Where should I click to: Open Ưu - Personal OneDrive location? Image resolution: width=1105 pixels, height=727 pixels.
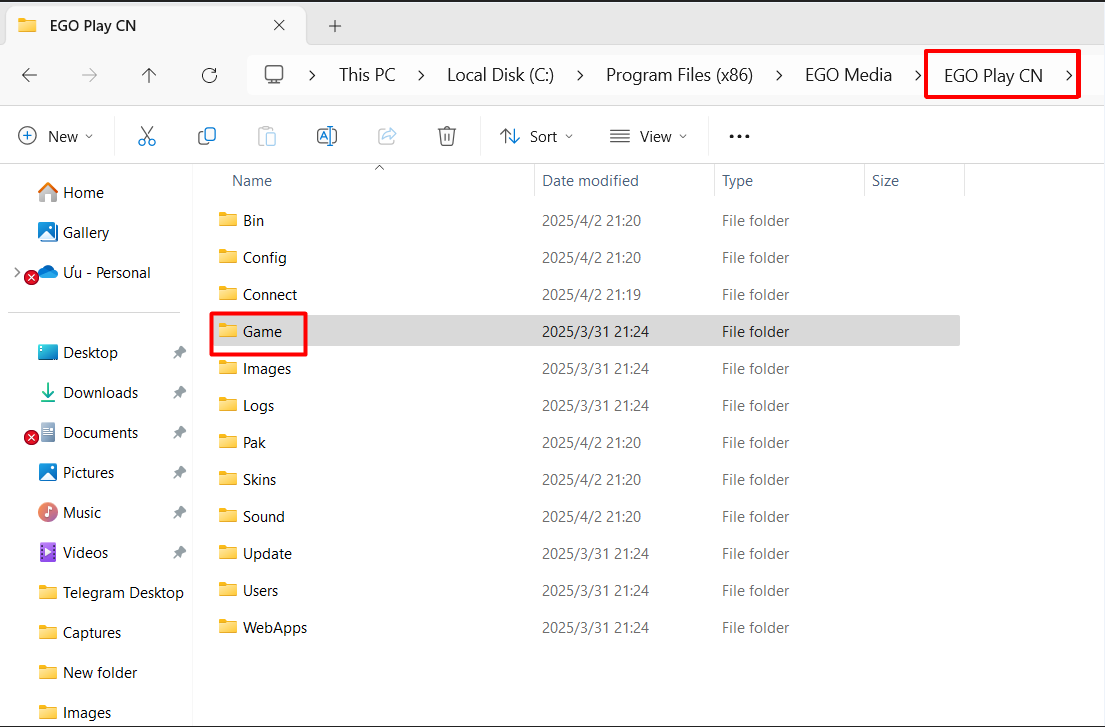(94, 273)
